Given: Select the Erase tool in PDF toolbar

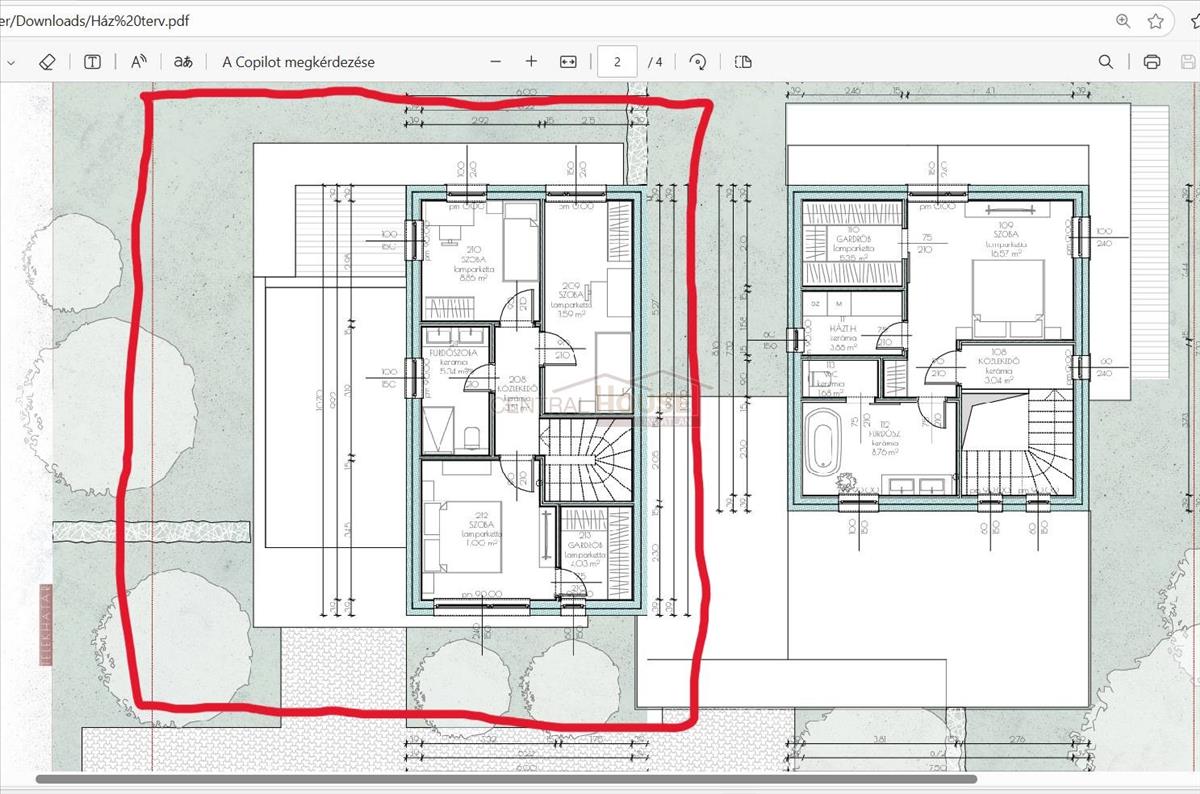Looking at the screenshot, I should tap(47, 62).
